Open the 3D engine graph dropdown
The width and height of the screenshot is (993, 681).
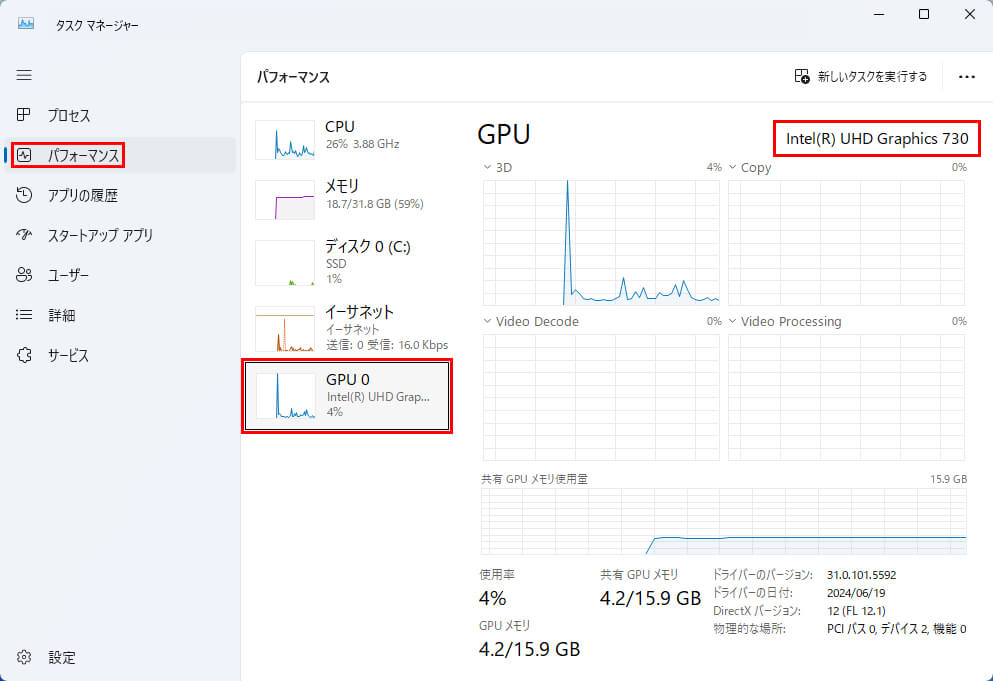(x=488, y=168)
